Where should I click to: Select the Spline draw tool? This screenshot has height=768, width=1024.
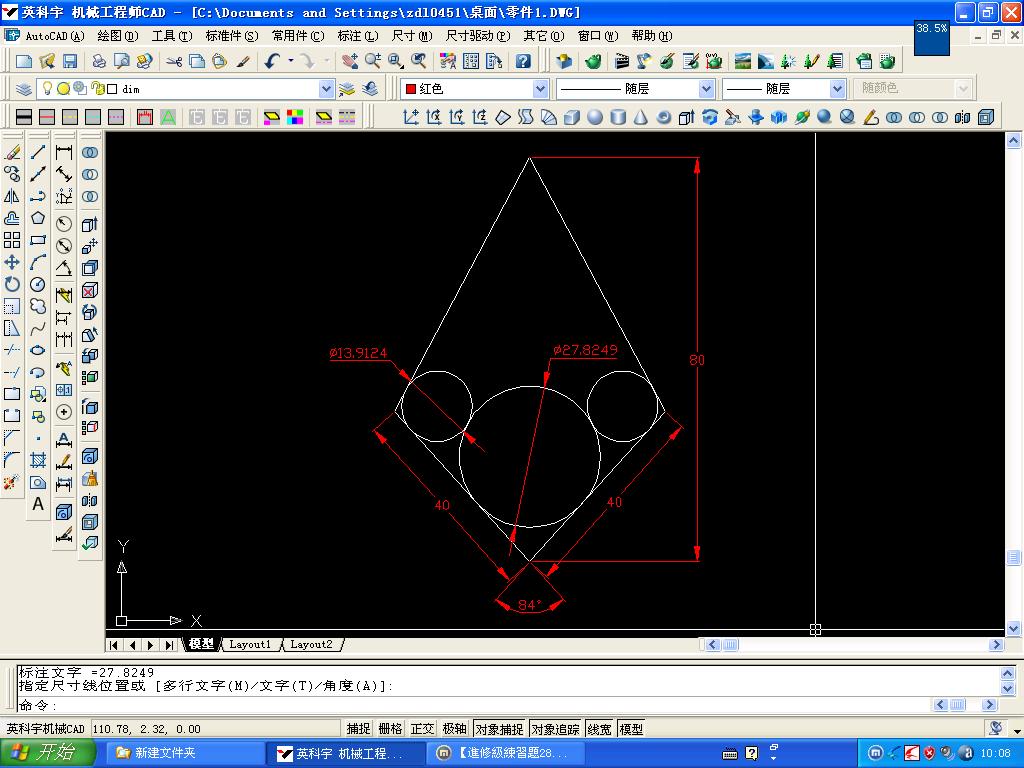[x=38, y=328]
